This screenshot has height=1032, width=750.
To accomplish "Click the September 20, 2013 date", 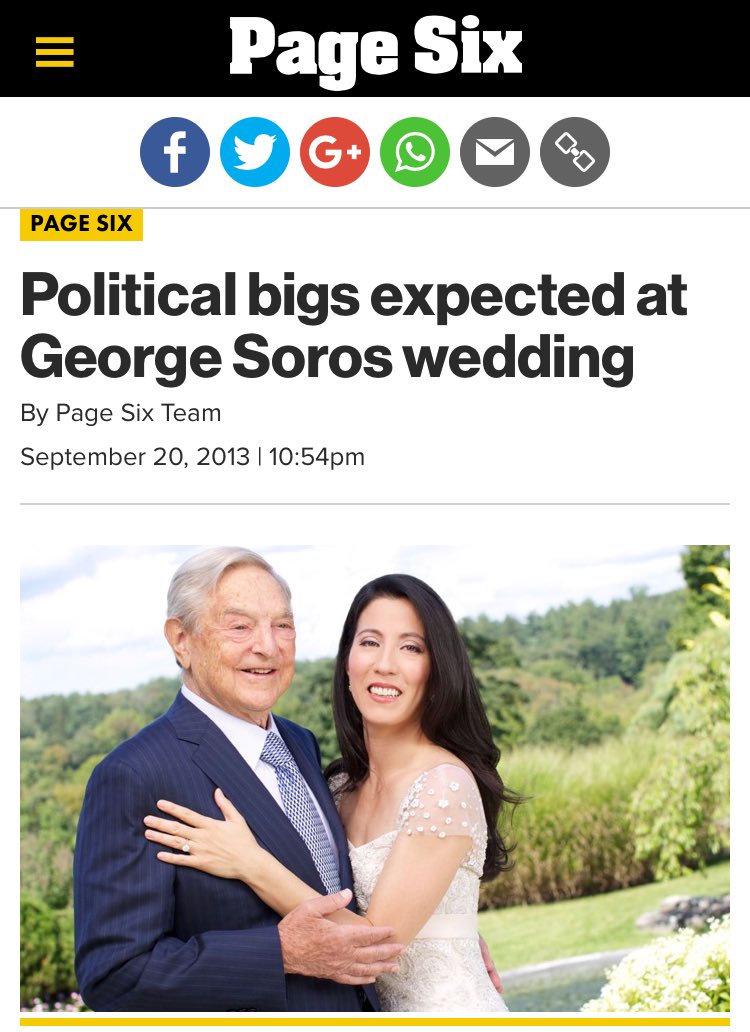I will (136, 457).
